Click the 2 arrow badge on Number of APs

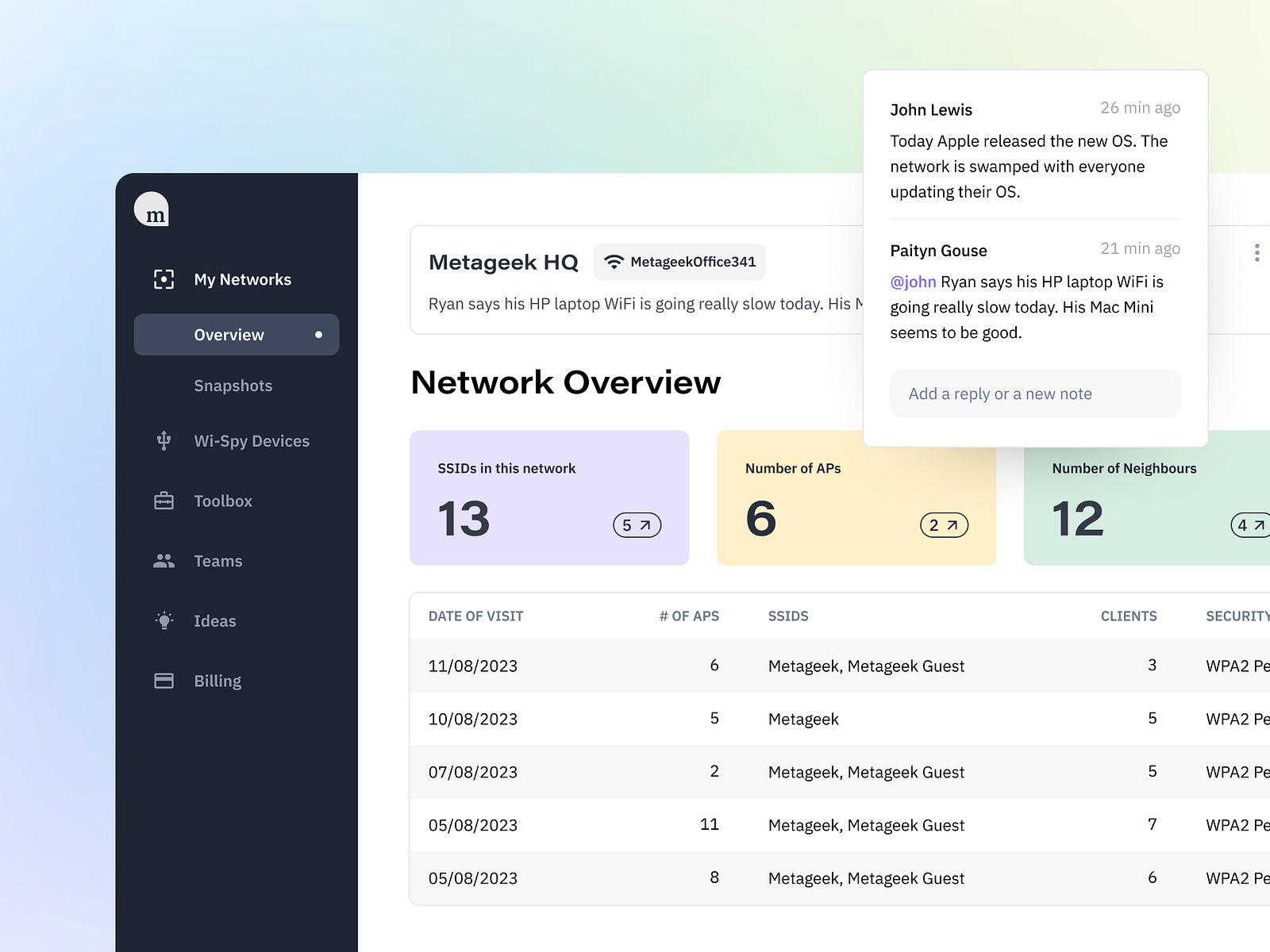click(x=945, y=524)
